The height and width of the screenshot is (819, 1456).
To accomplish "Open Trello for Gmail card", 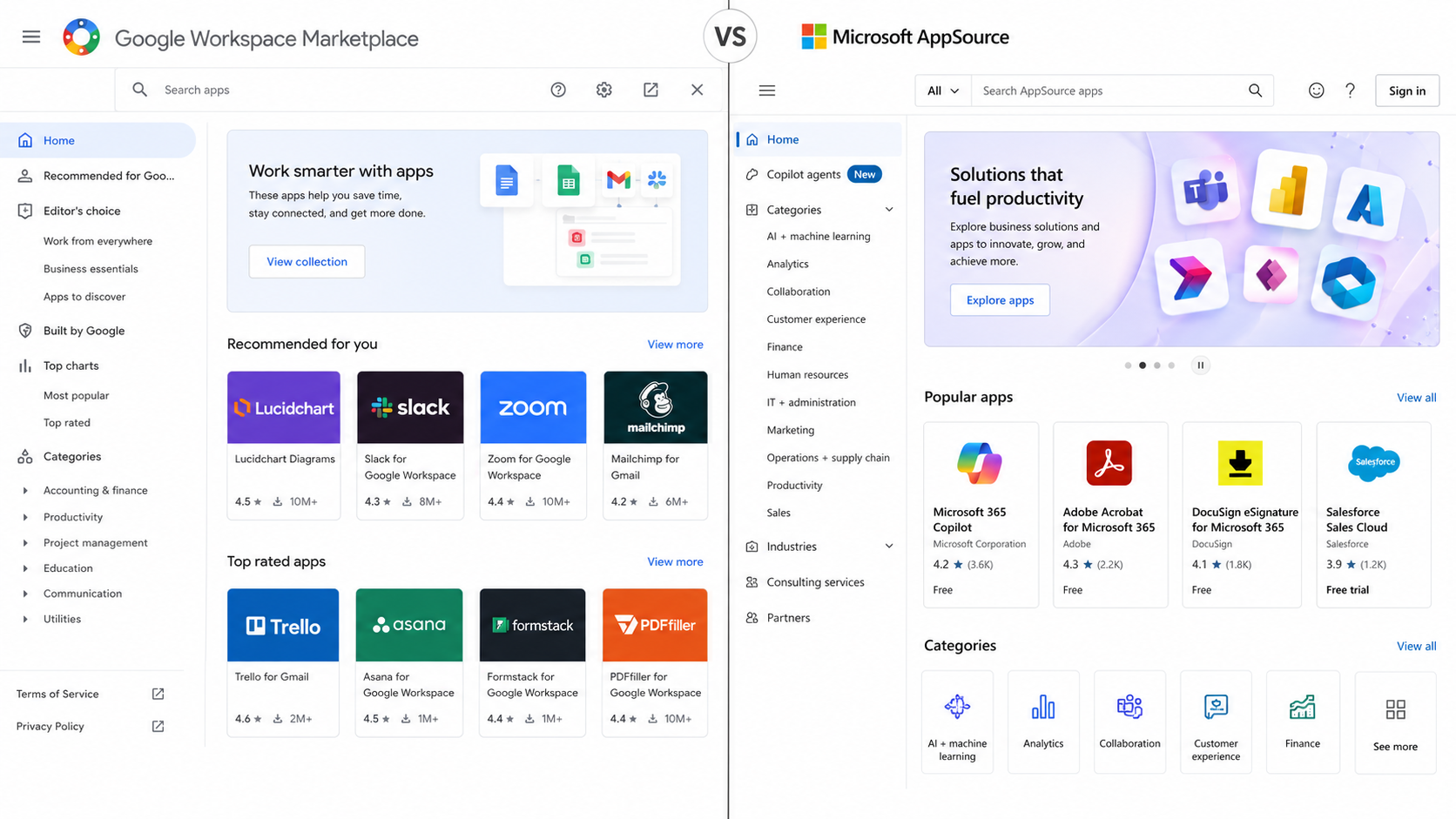I will pyautogui.click(x=283, y=662).
